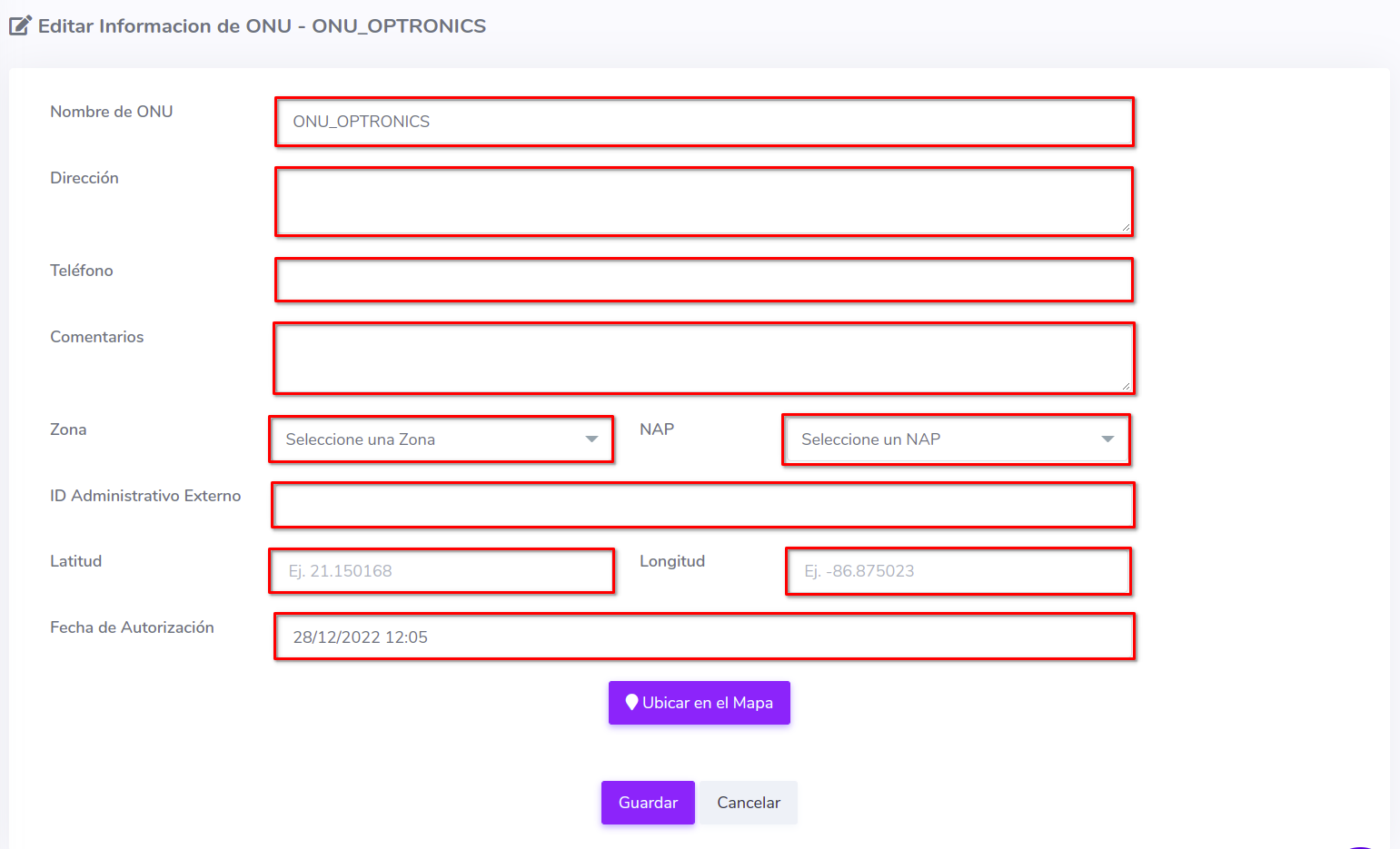Click the Comentarios textarea resize handle
Image resolution: width=1400 pixels, height=849 pixels.
pyautogui.click(x=1126, y=385)
